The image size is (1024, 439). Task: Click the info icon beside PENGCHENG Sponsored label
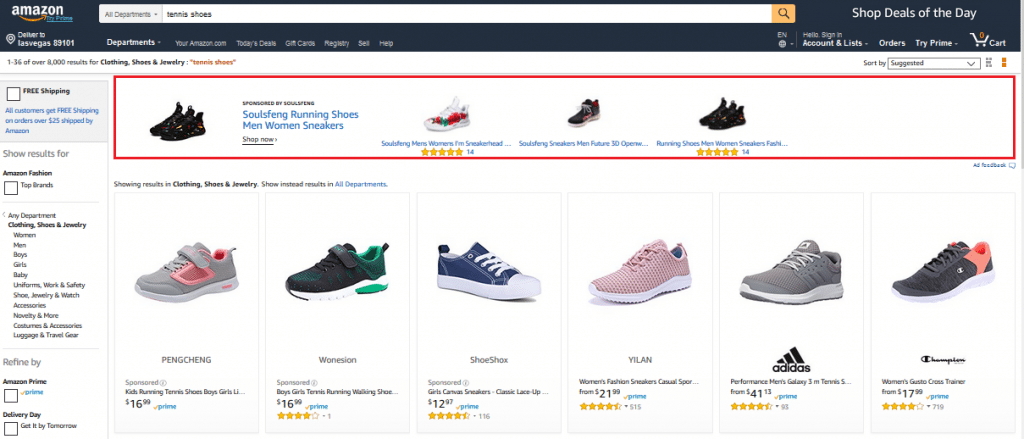(x=163, y=383)
